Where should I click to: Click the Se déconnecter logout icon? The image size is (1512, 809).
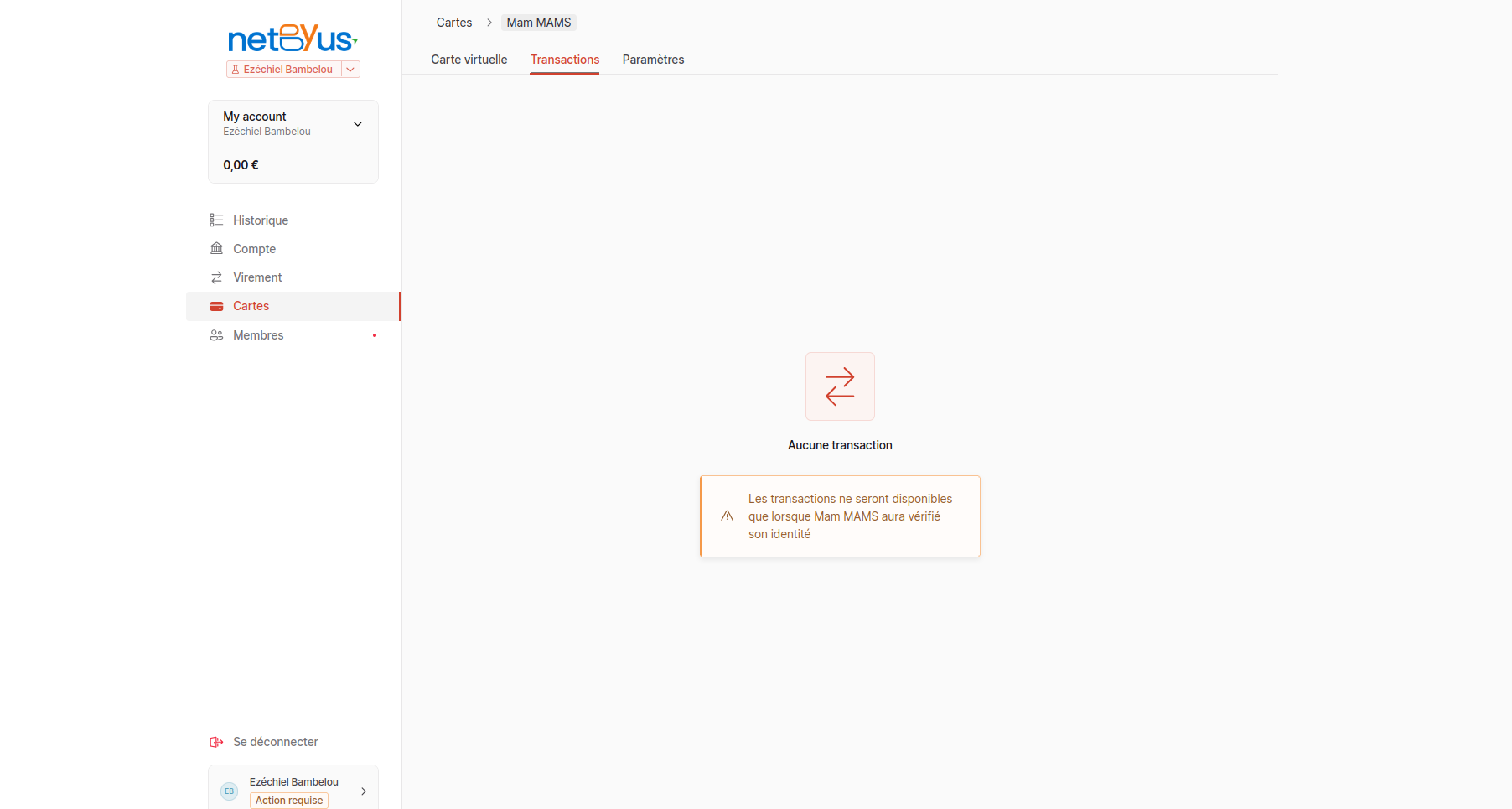pos(216,742)
